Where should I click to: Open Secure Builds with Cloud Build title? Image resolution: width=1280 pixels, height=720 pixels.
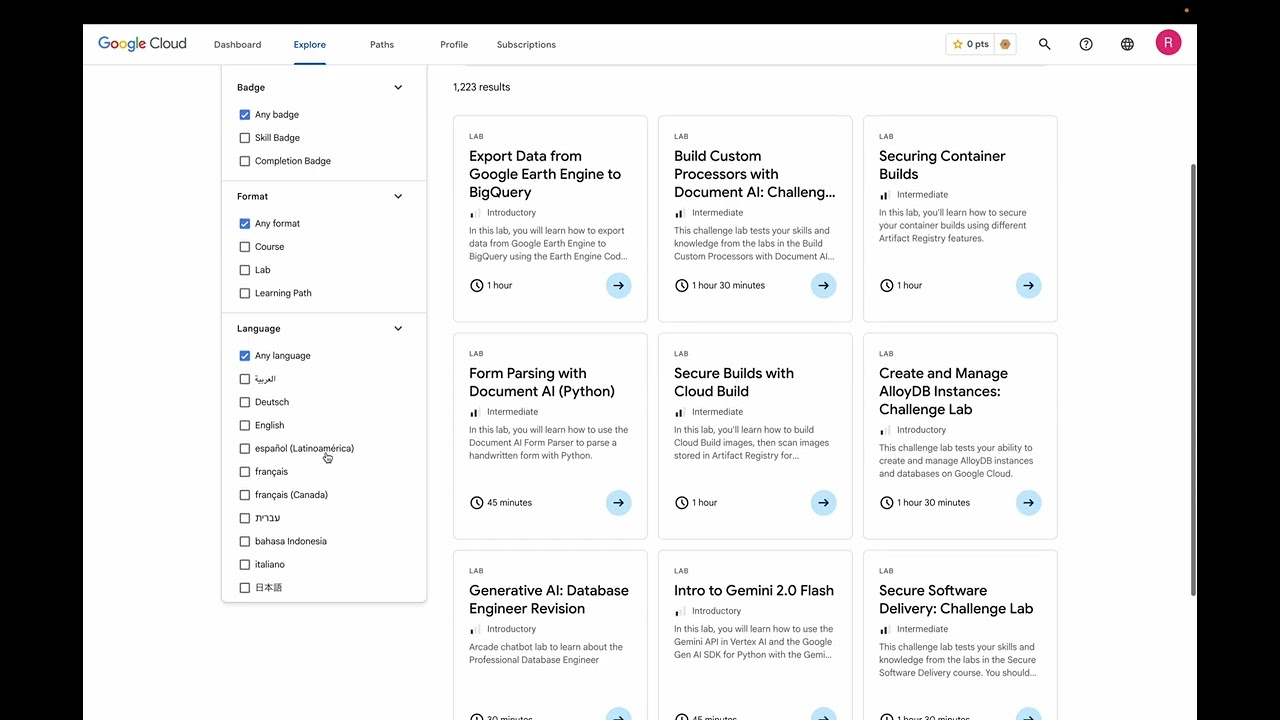[x=734, y=382]
